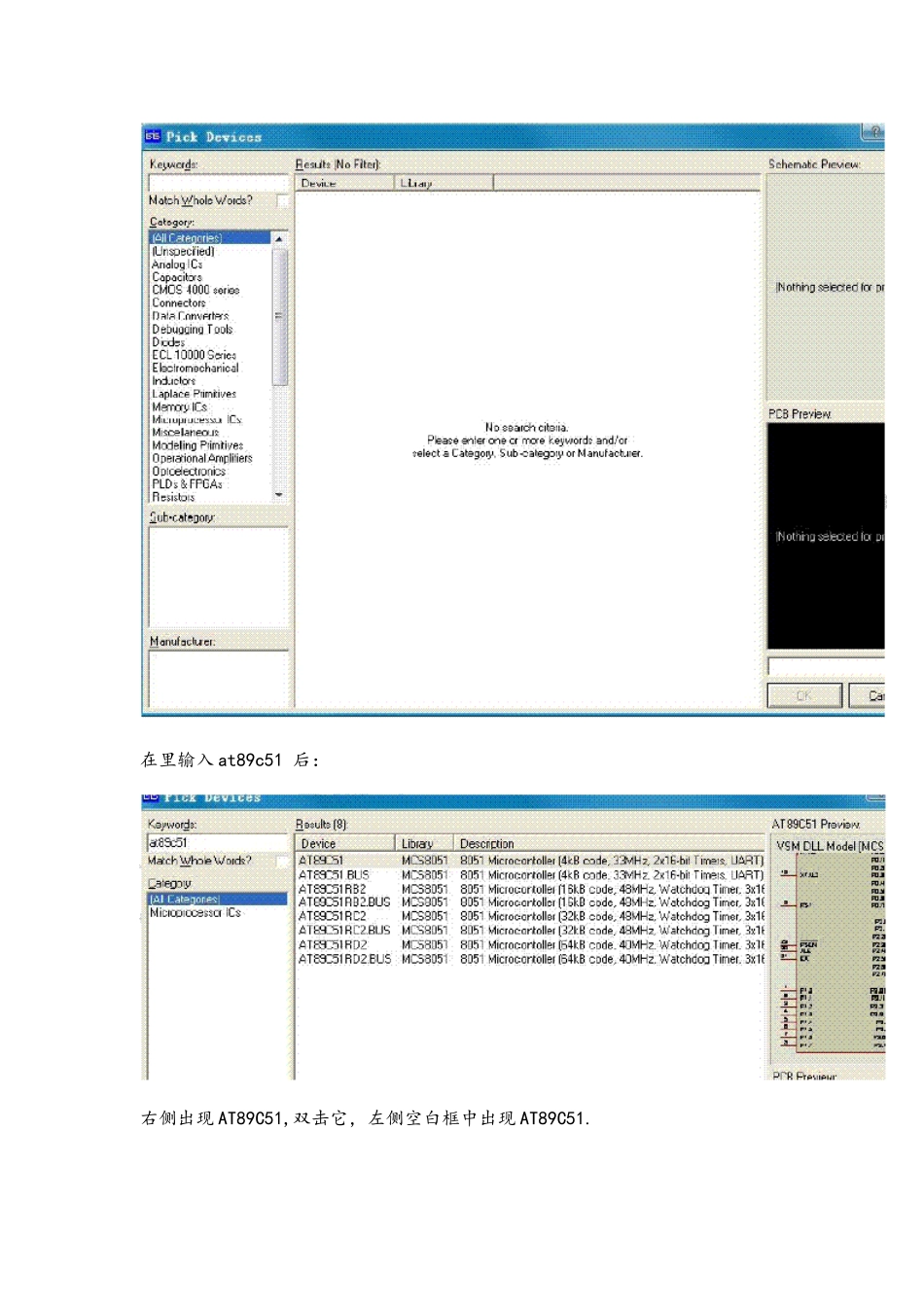The height and width of the screenshot is (1307, 924).
Task: Click the category list scroll-up arrow
Action: pos(279,238)
